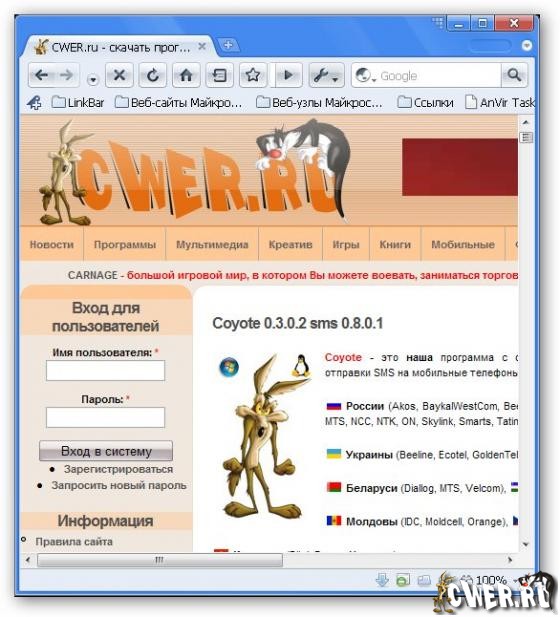Open the Веб-сайты Майкро... bookmarks folder
Viewport: 560px width, 617px height.
click(x=178, y=103)
